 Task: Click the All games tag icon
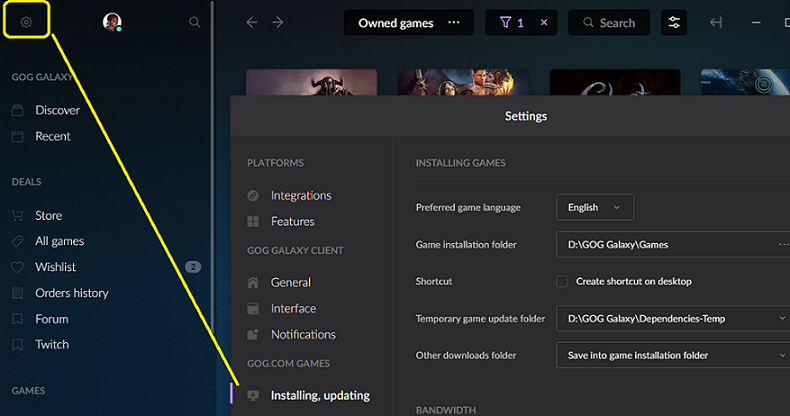pos(18,241)
